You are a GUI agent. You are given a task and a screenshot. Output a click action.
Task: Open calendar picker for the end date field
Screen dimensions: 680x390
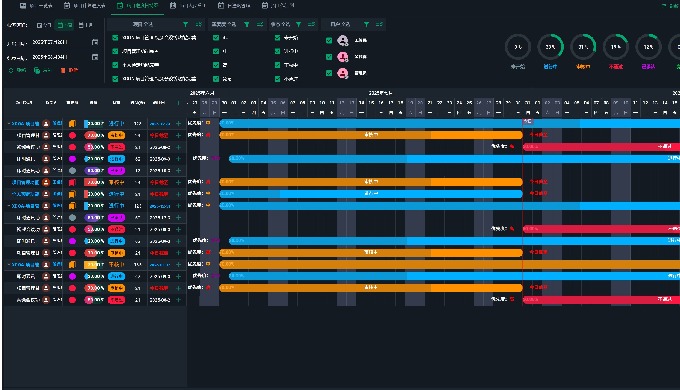pyautogui.click(x=95, y=57)
